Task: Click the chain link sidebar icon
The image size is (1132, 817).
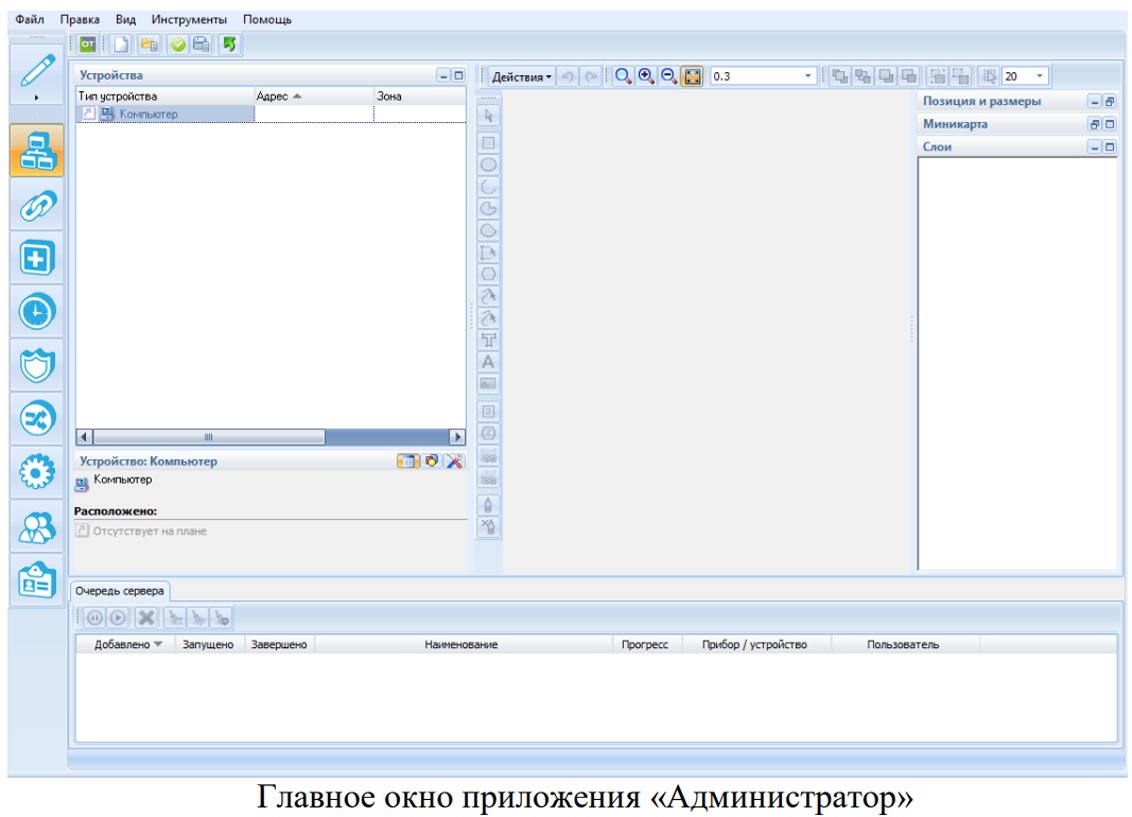Action: [x=38, y=206]
